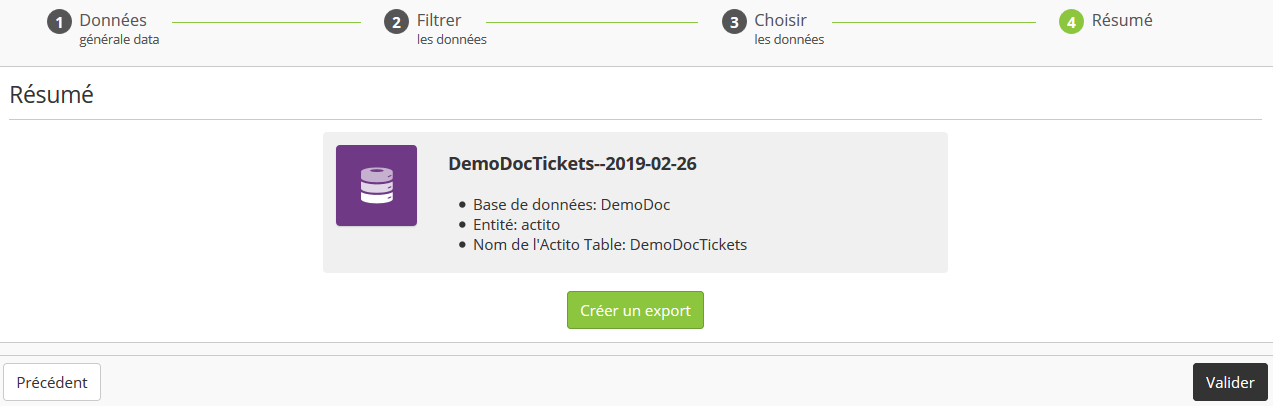Click the purple database icon
Image resolution: width=1273 pixels, height=406 pixels.
[x=376, y=185]
